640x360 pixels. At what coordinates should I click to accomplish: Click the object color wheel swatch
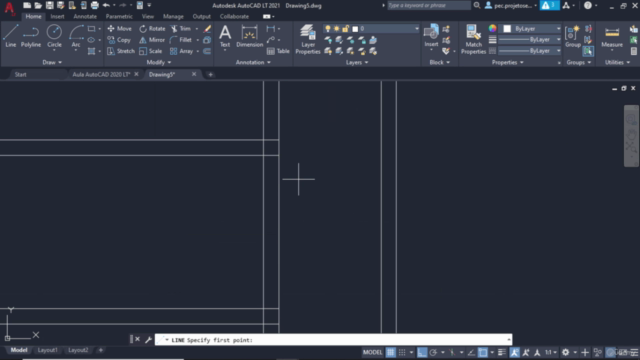click(493, 29)
